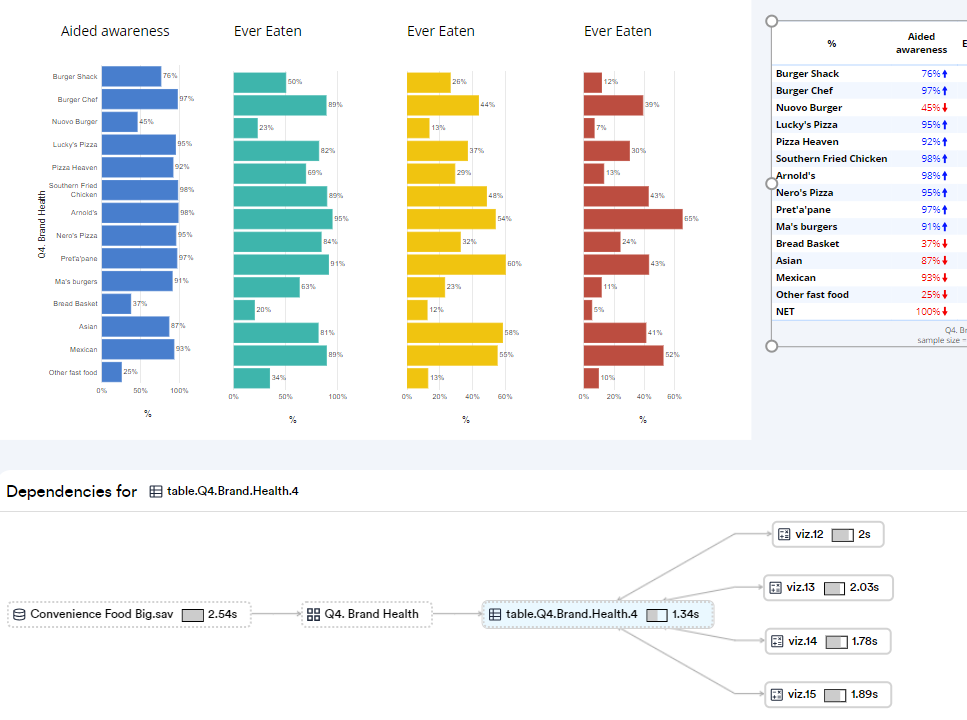Viewport: 967px width, 720px height.
Task: Click the blue Burger Chef bar in the Aided awareness chart
Action: pyautogui.click(x=140, y=99)
